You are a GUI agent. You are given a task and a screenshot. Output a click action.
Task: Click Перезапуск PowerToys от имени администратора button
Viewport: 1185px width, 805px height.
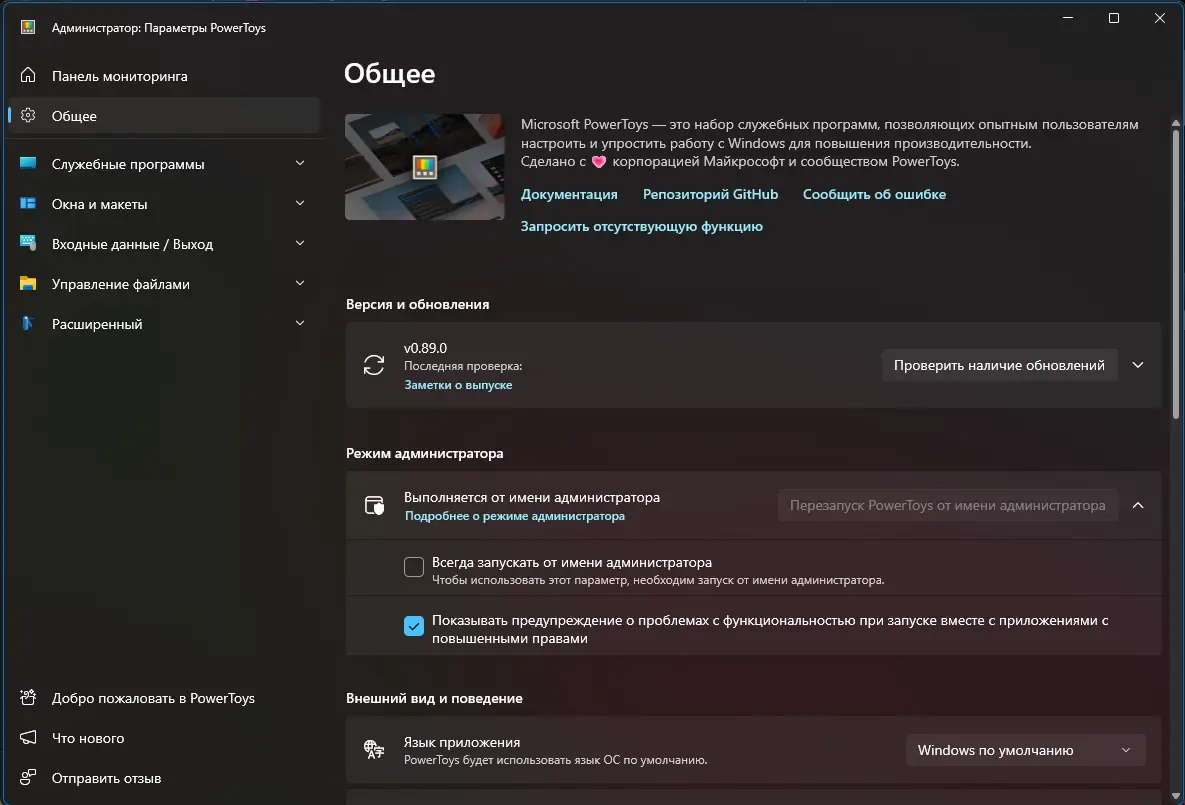(947, 505)
